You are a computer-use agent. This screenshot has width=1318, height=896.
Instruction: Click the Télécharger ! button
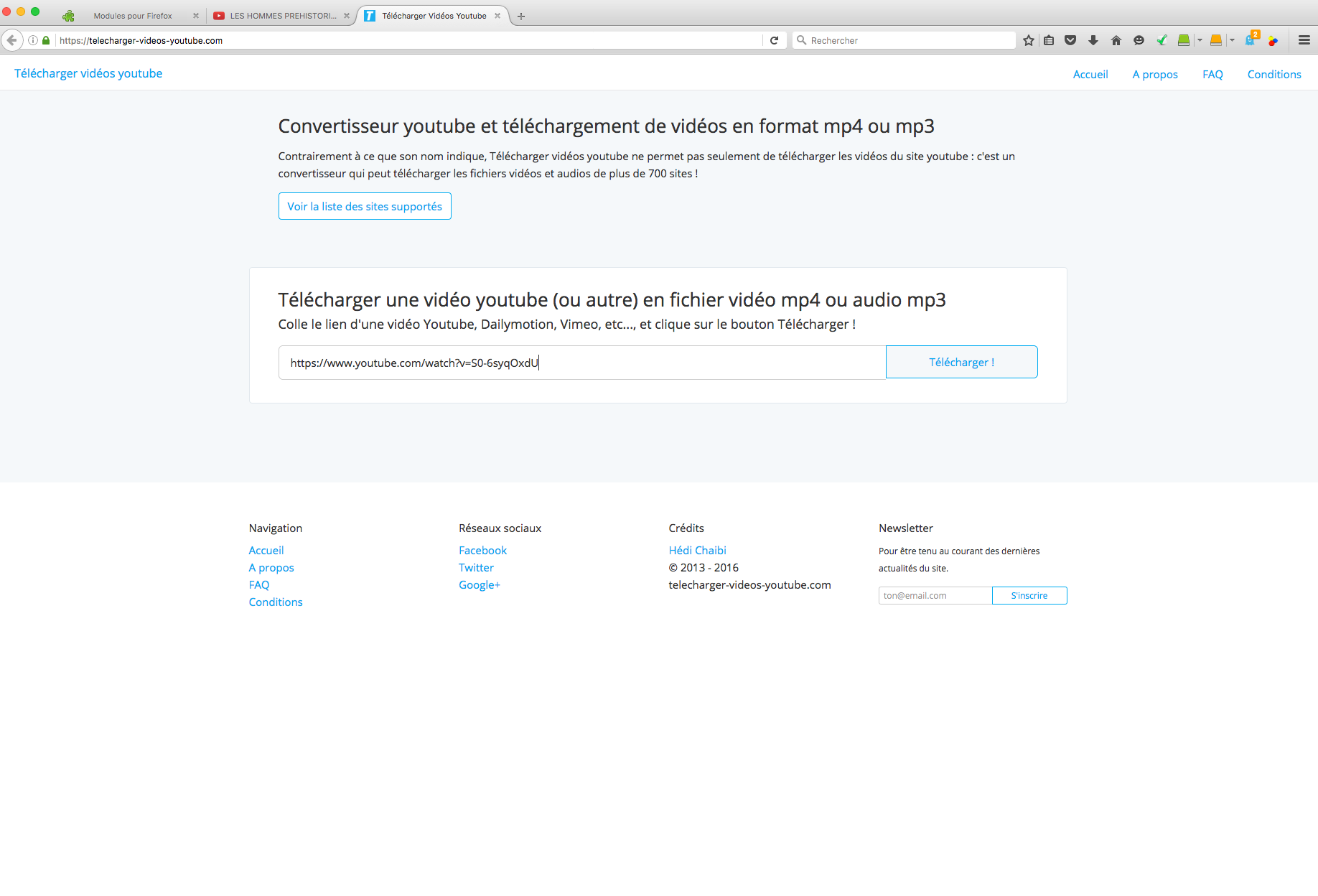click(962, 362)
